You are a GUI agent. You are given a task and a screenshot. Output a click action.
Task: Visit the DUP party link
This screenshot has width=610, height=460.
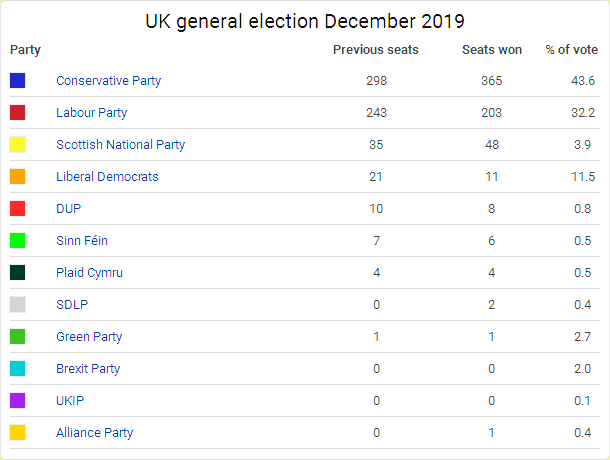tap(68, 209)
